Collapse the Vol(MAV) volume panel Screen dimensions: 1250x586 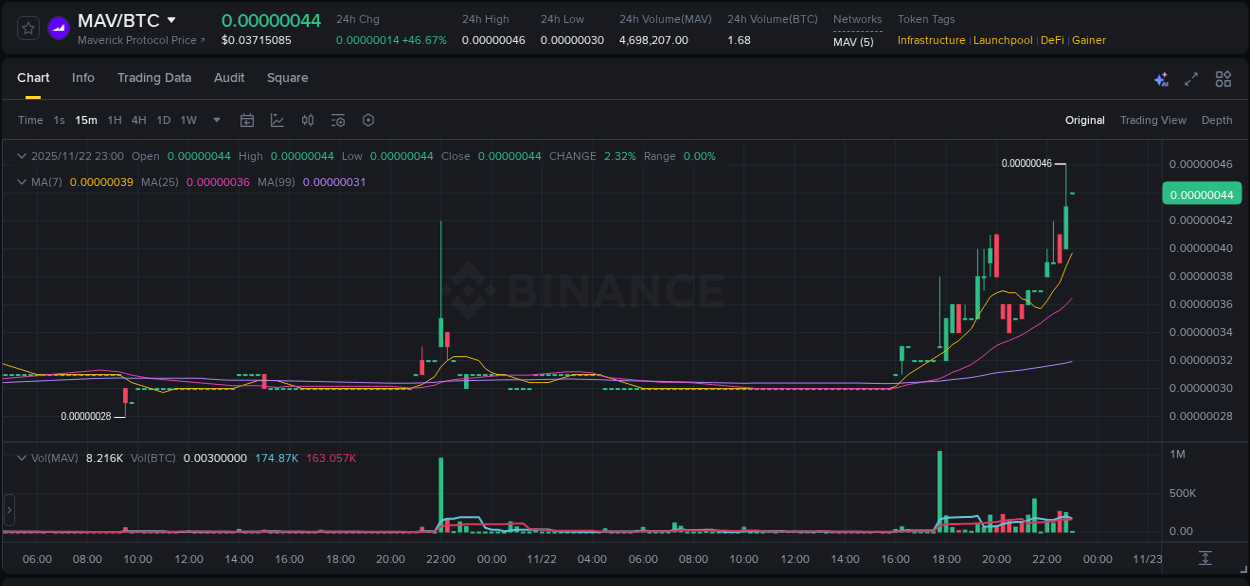pyautogui.click(x=20, y=456)
